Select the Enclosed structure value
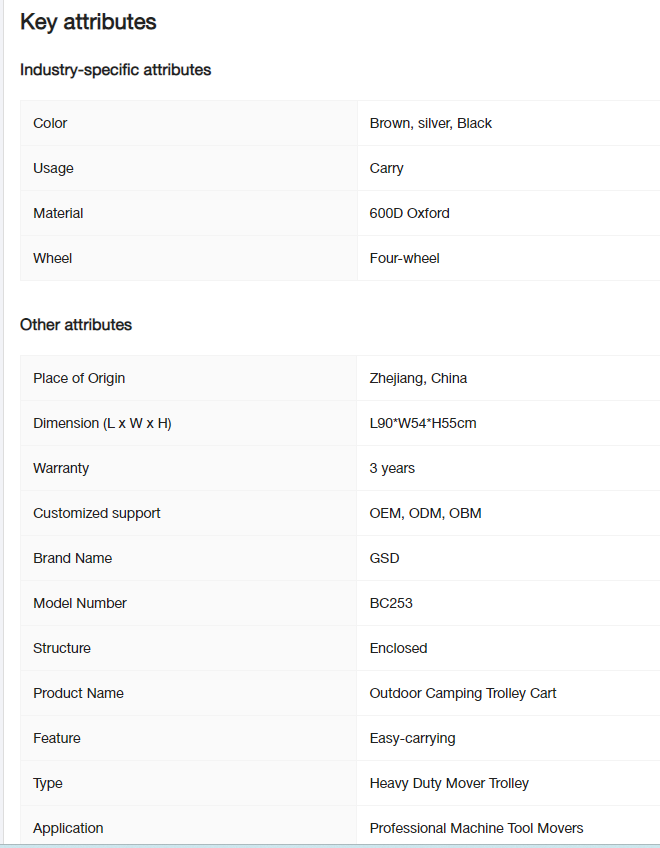The image size is (660, 848). point(398,648)
